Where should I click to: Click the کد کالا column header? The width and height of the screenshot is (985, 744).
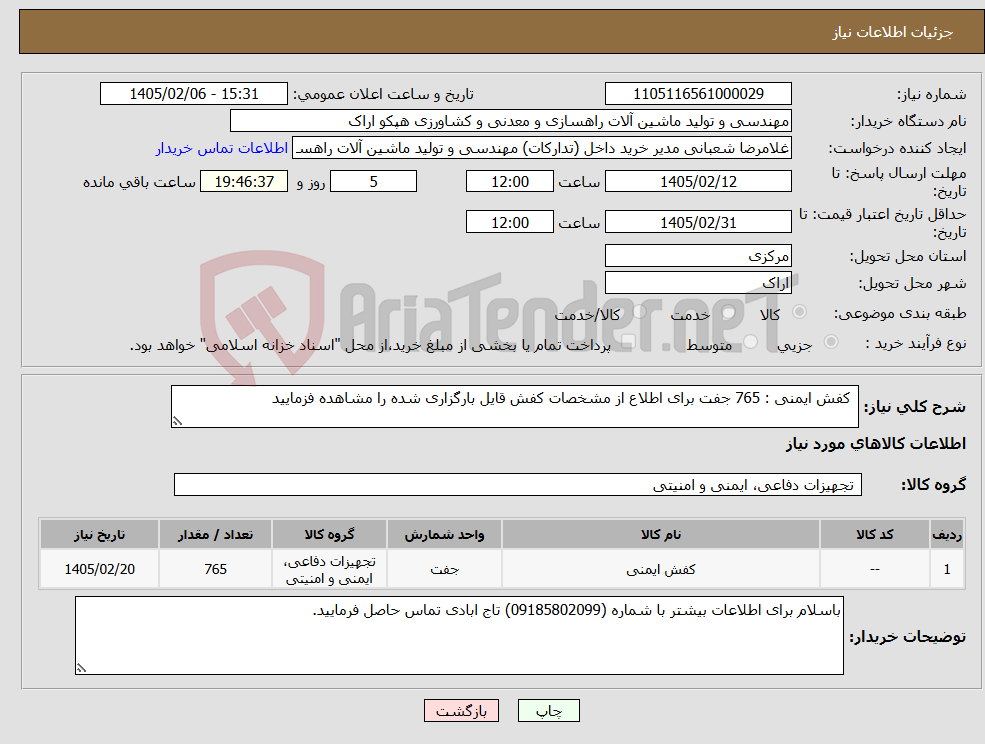click(x=874, y=534)
